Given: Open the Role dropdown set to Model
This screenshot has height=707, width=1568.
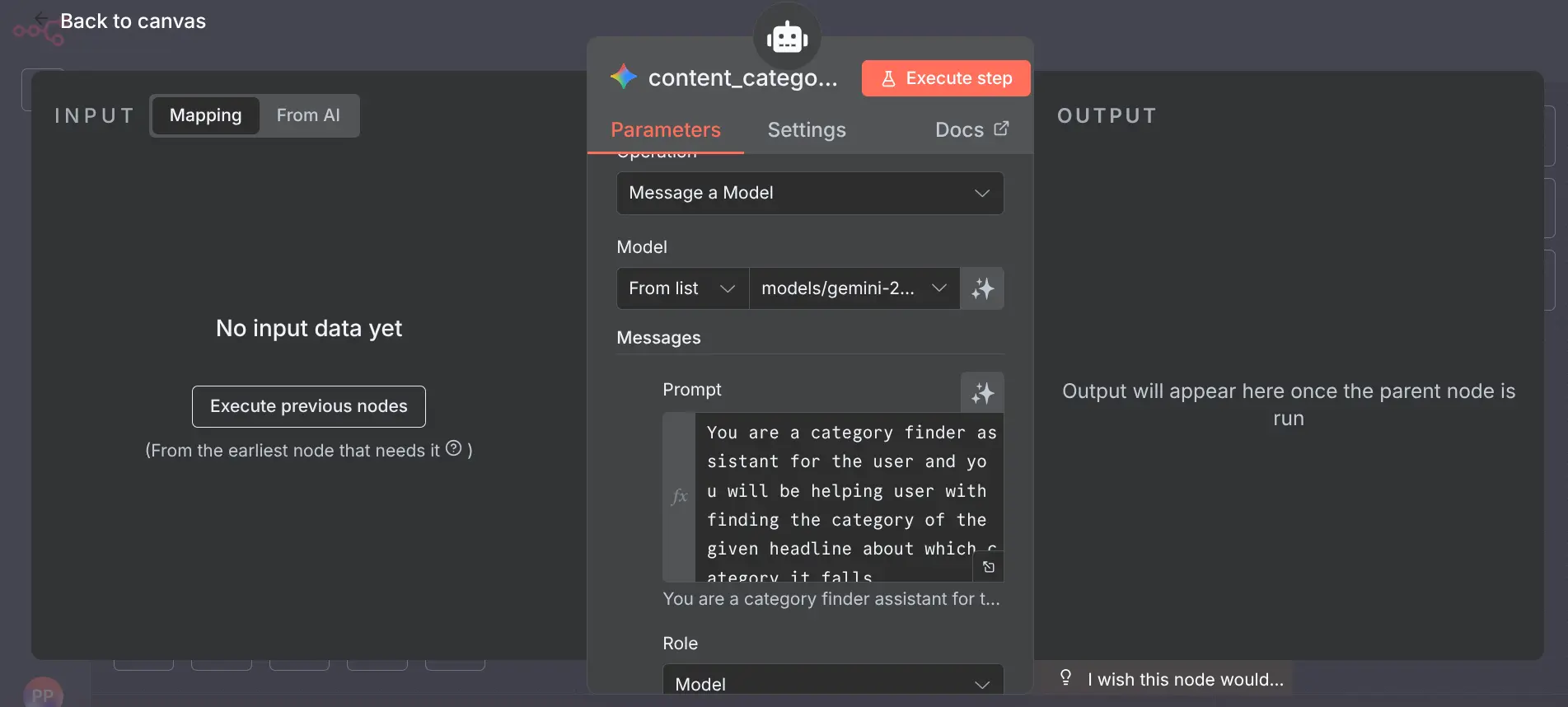Looking at the screenshot, I should [832, 683].
